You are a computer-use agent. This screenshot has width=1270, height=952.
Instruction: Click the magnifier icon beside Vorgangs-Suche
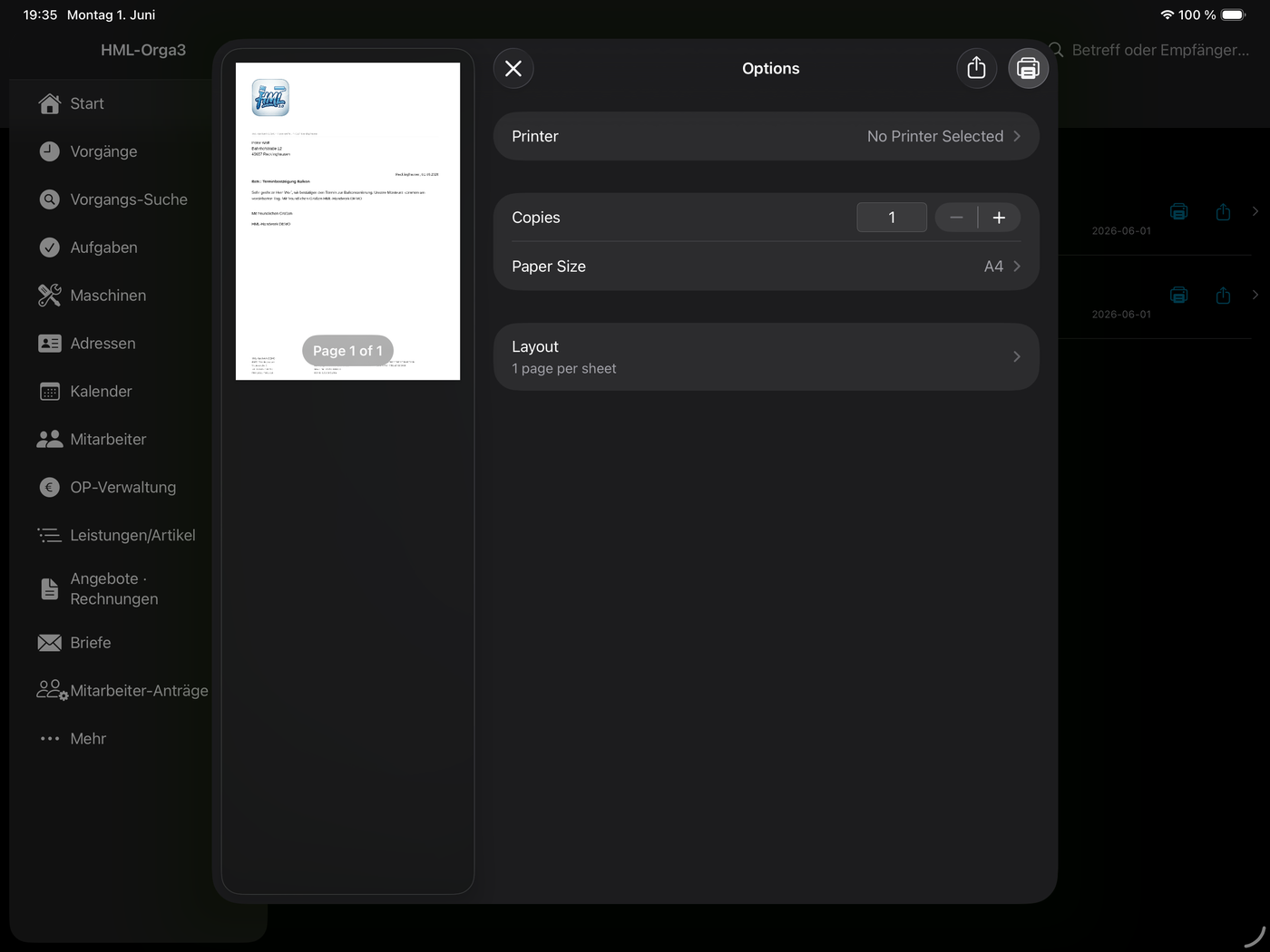tap(50, 199)
